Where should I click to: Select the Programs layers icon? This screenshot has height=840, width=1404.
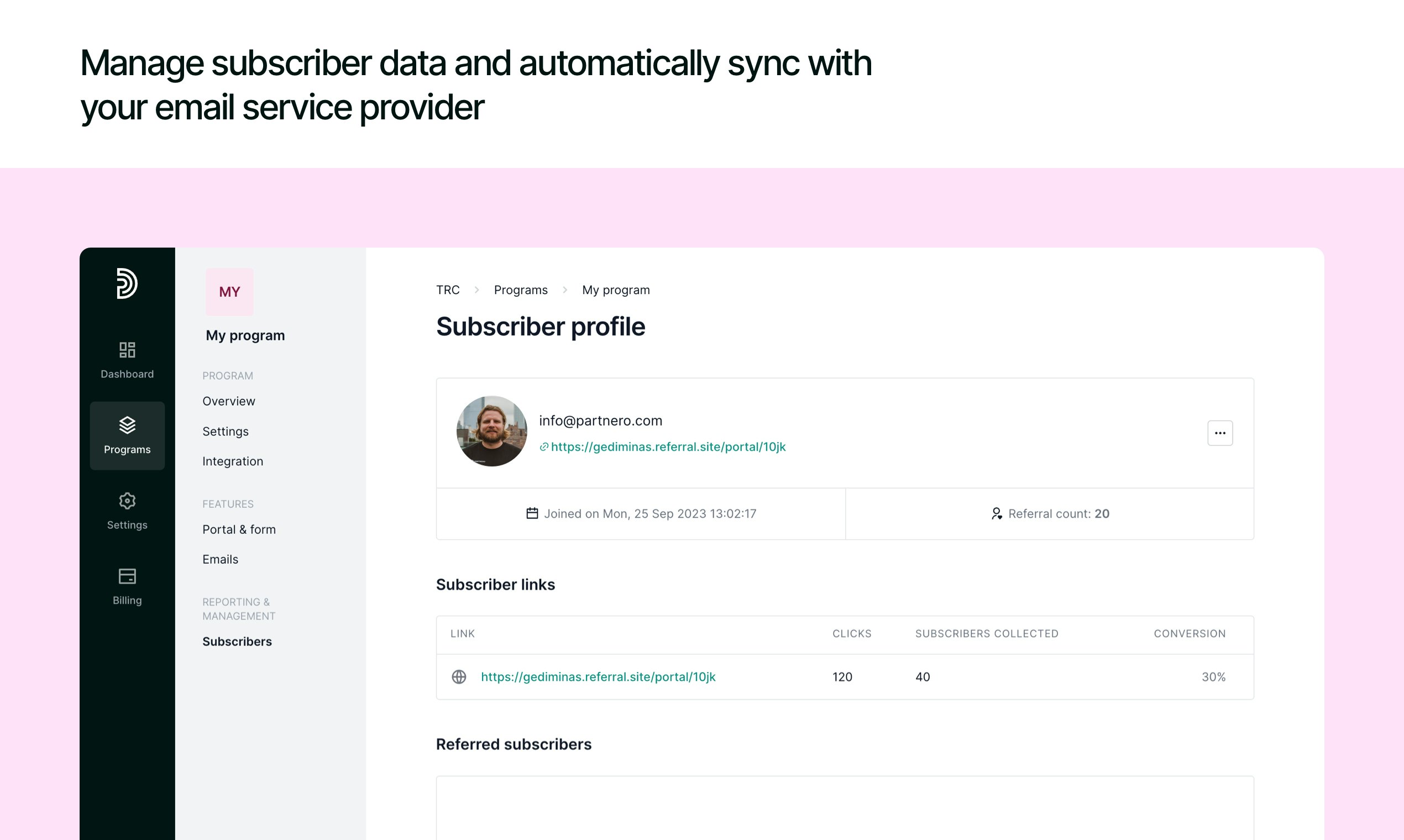click(x=127, y=425)
